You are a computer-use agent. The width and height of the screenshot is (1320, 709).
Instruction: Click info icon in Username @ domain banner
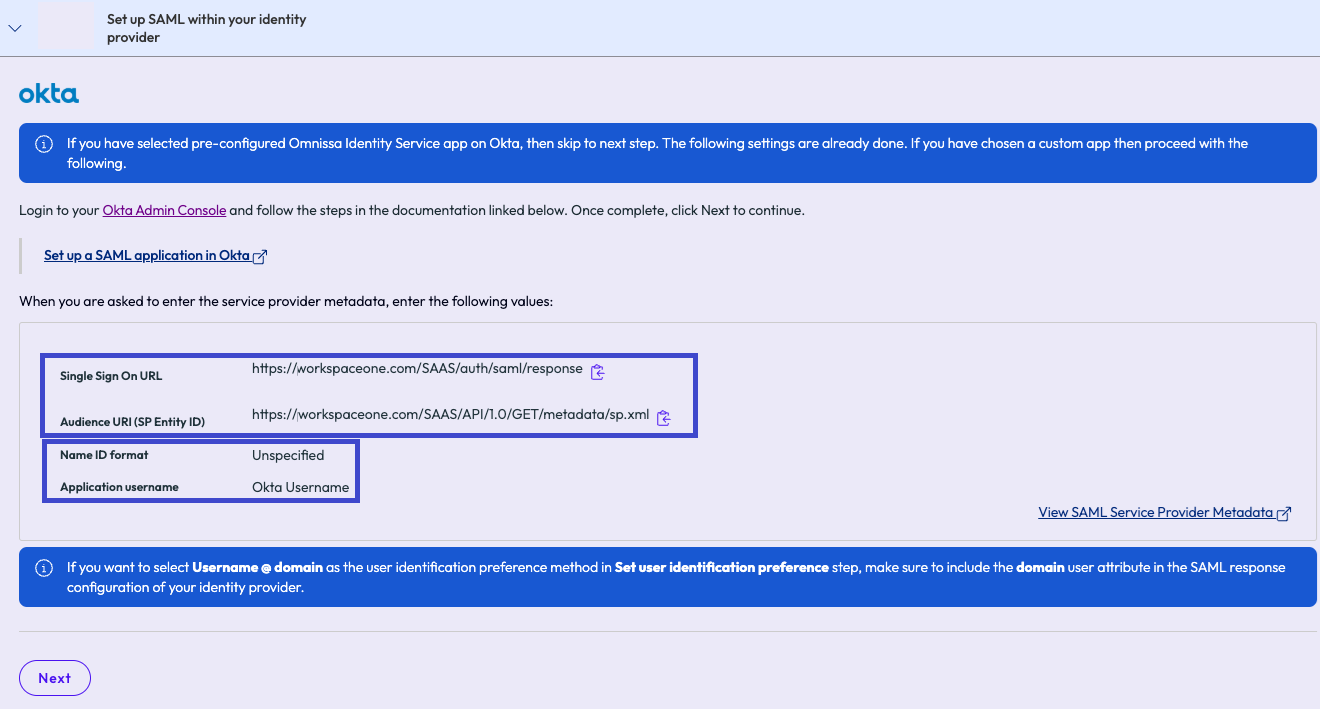44,568
